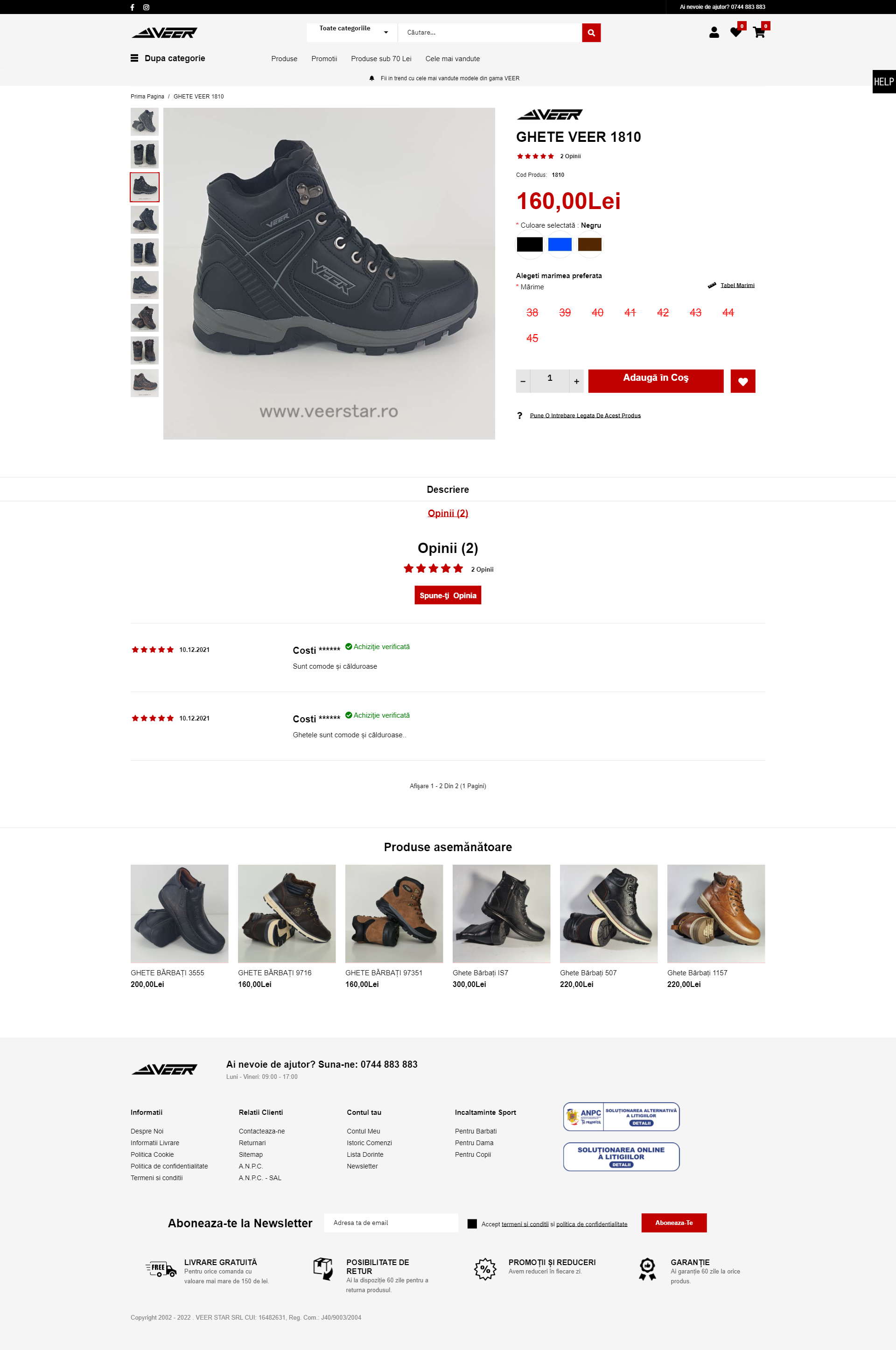The width and height of the screenshot is (896, 1350).
Task: Open the wishlist heart icon in header
Action: tap(736, 33)
